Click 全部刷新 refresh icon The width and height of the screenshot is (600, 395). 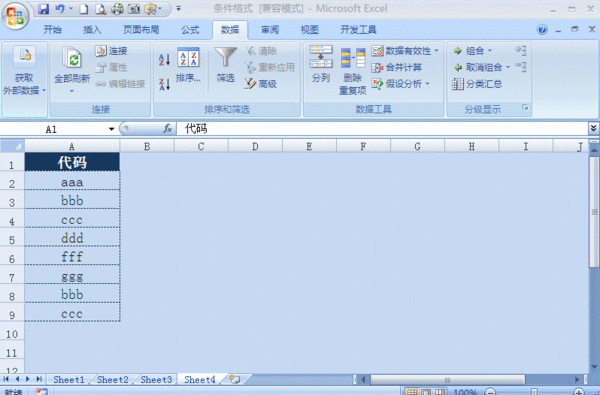[72, 58]
